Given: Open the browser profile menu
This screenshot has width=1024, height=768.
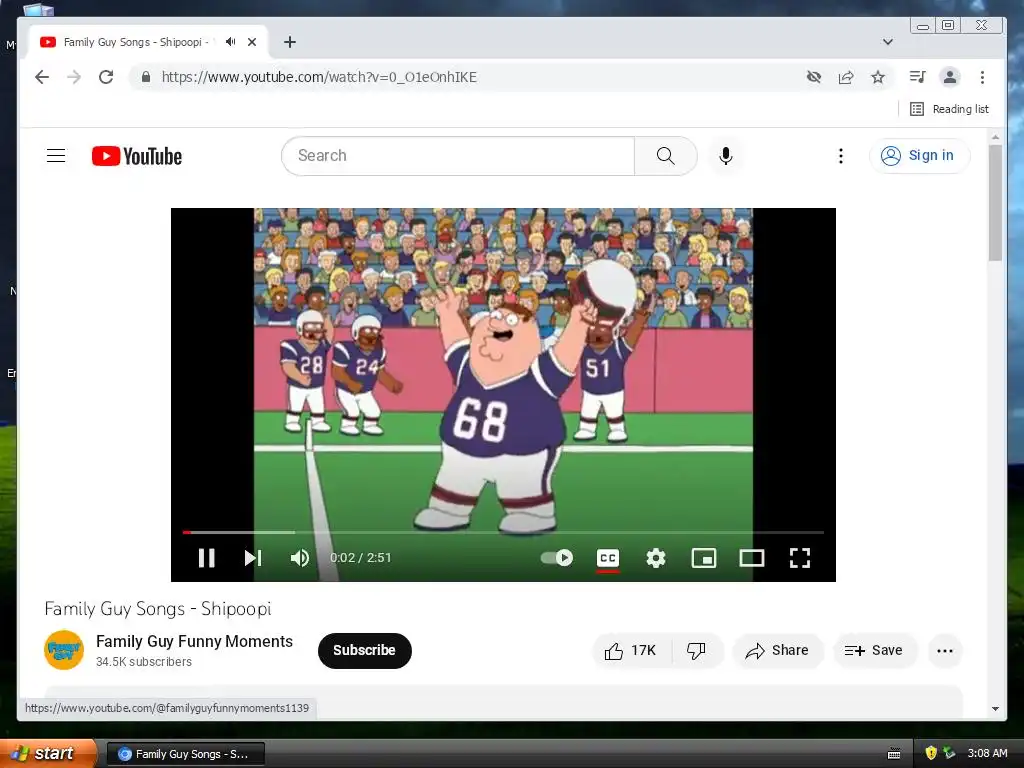Looking at the screenshot, I should point(950,77).
